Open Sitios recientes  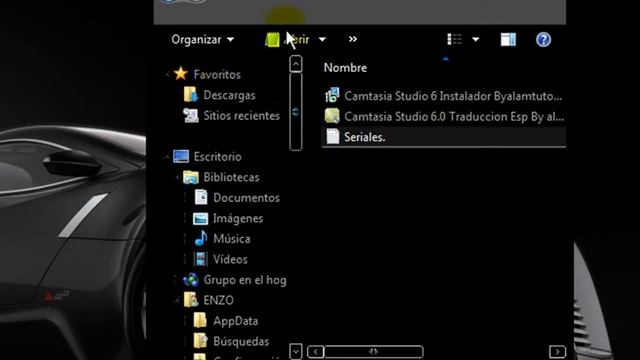point(242,116)
